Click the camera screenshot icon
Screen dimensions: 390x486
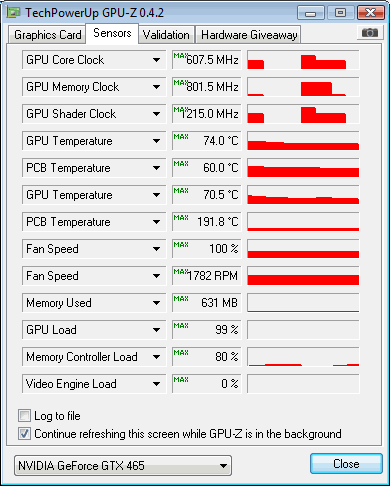370,33
